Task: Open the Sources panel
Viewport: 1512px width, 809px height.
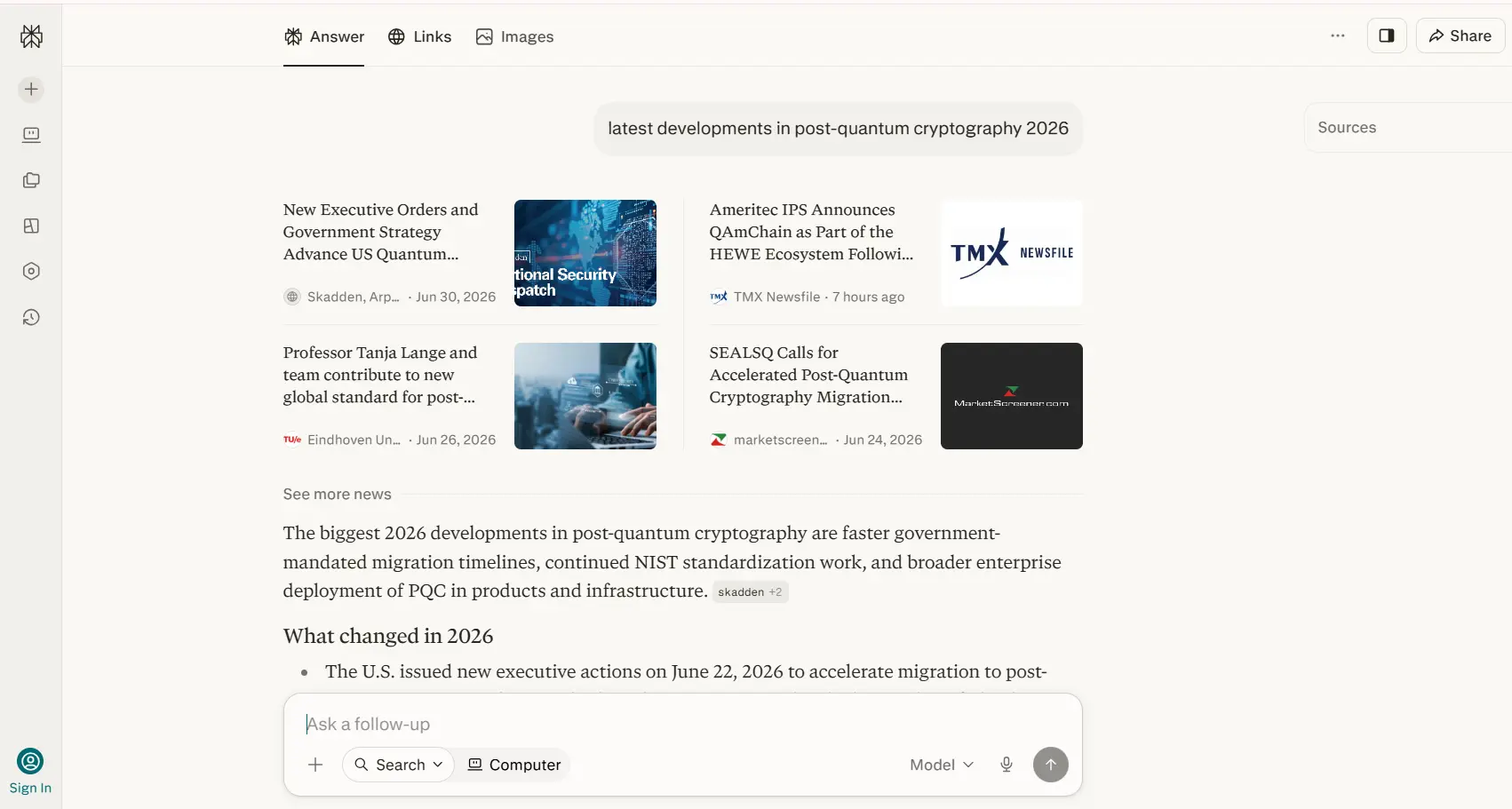Action: click(1408, 127)
